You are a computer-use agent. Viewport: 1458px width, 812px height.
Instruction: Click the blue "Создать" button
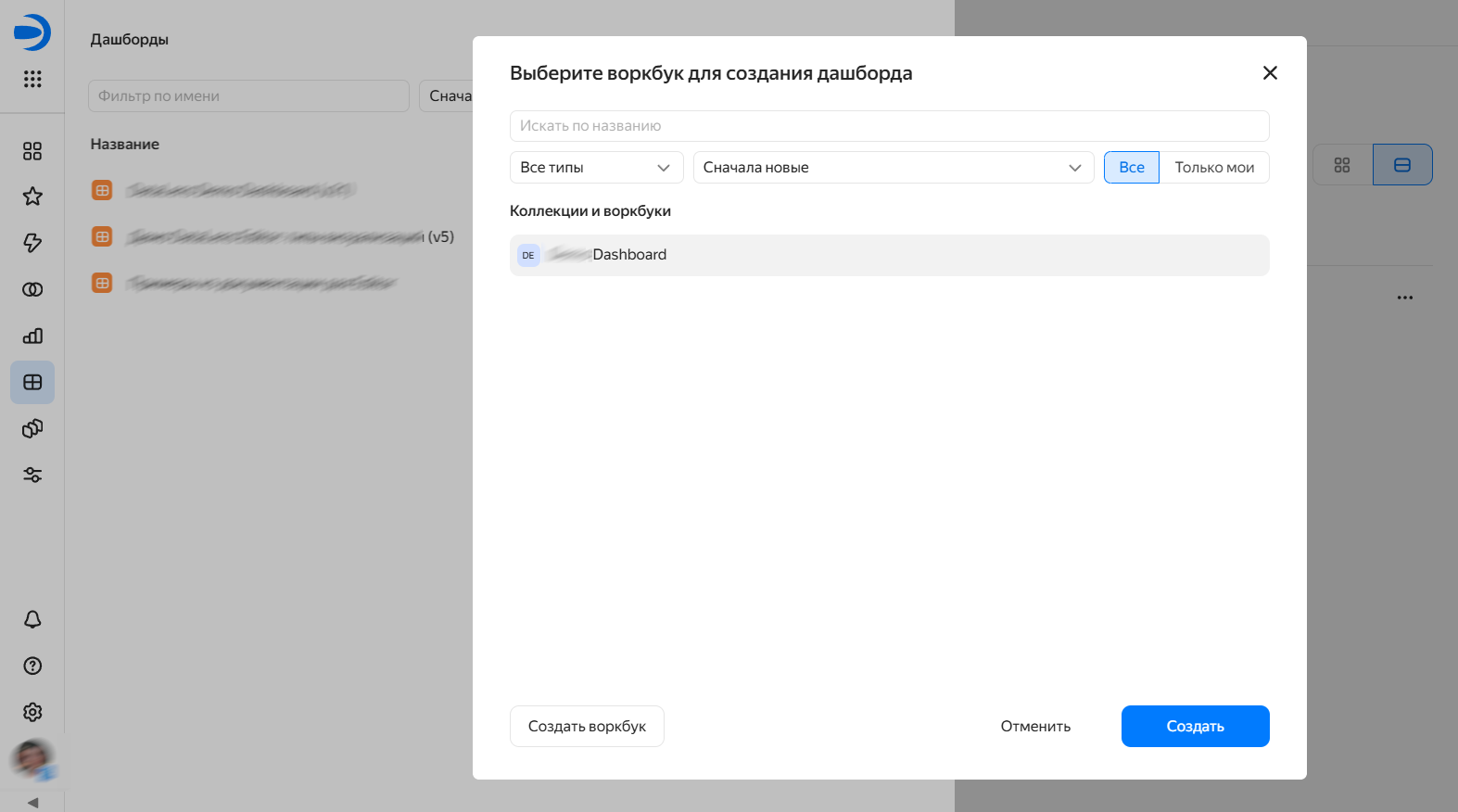[1195, 727]
